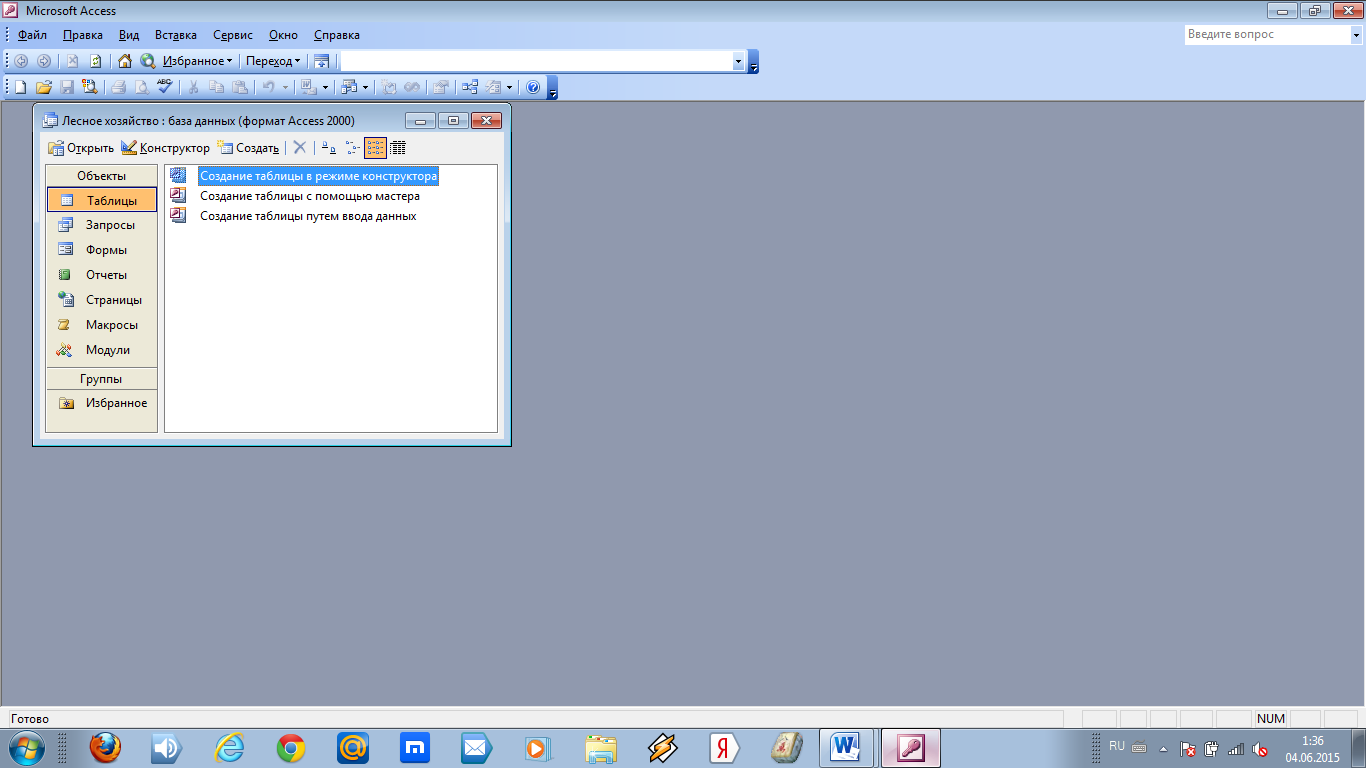Open the Введите вопрос dropdown arrow

[x=1356, y=34]
